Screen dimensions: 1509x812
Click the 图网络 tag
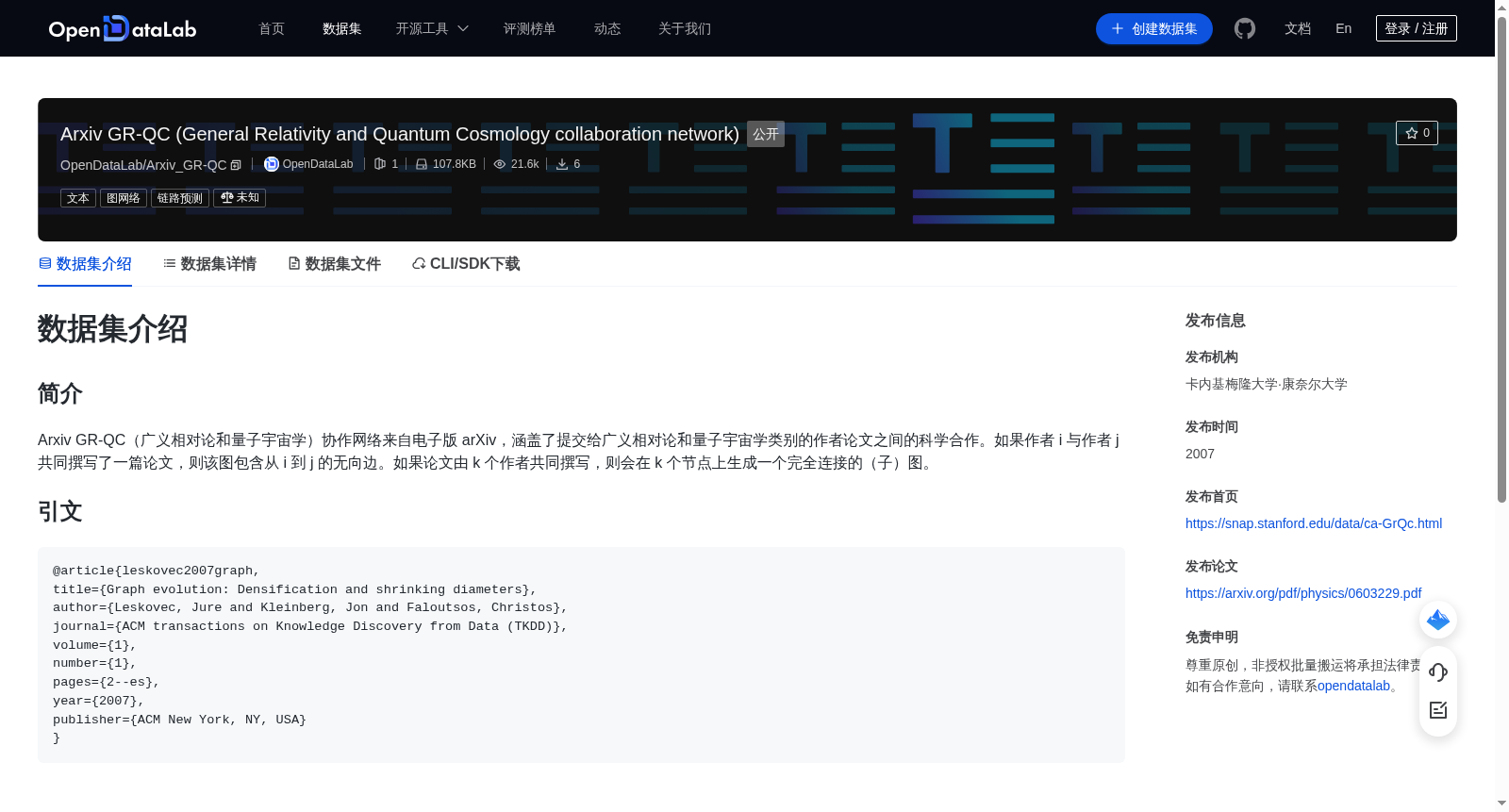(x=124, y=198)
